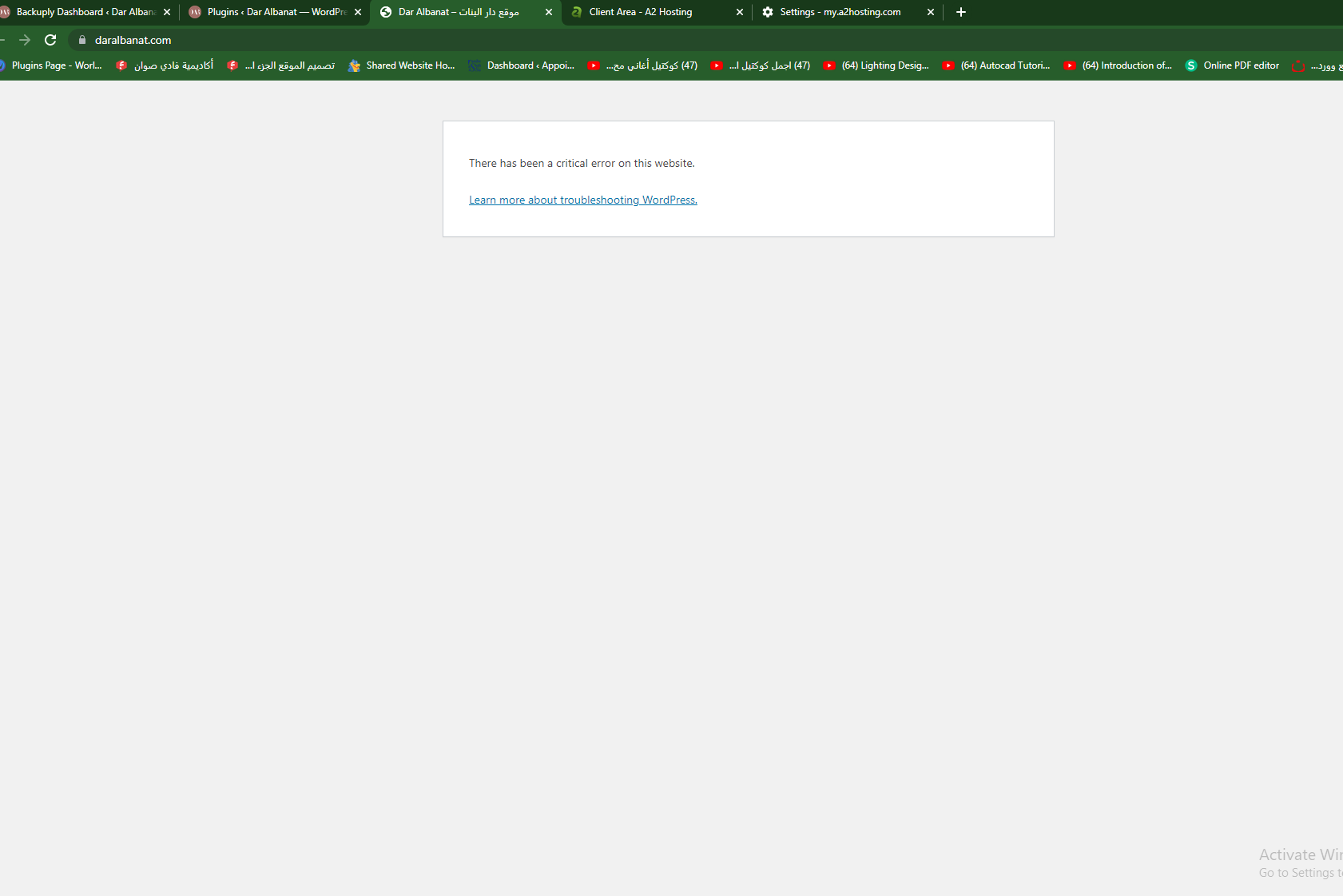The height and width of the screenshot is (896, 1343).
Task: Open a new tab with plus icon
Action: pos(961,12)
